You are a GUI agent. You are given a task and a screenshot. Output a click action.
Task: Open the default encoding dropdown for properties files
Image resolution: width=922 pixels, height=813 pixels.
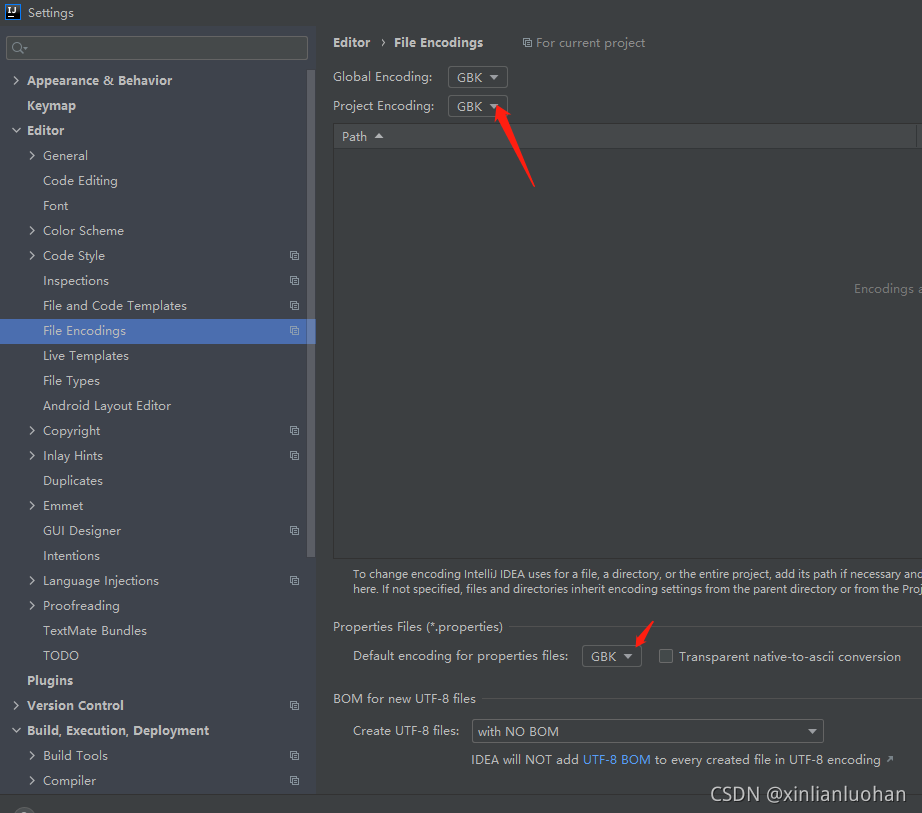(611, 656)
